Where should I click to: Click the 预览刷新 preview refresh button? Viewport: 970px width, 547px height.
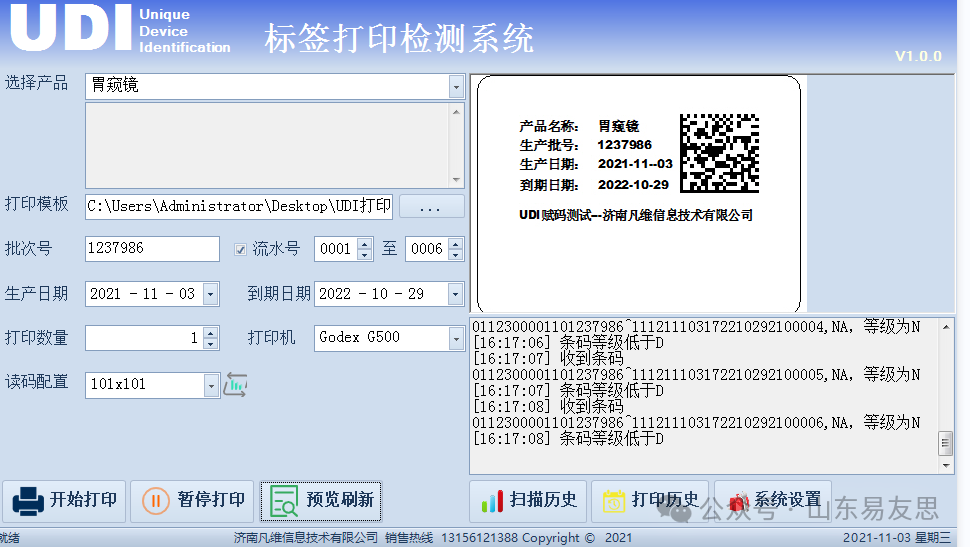pyautogui.click(x=320, y=501)
